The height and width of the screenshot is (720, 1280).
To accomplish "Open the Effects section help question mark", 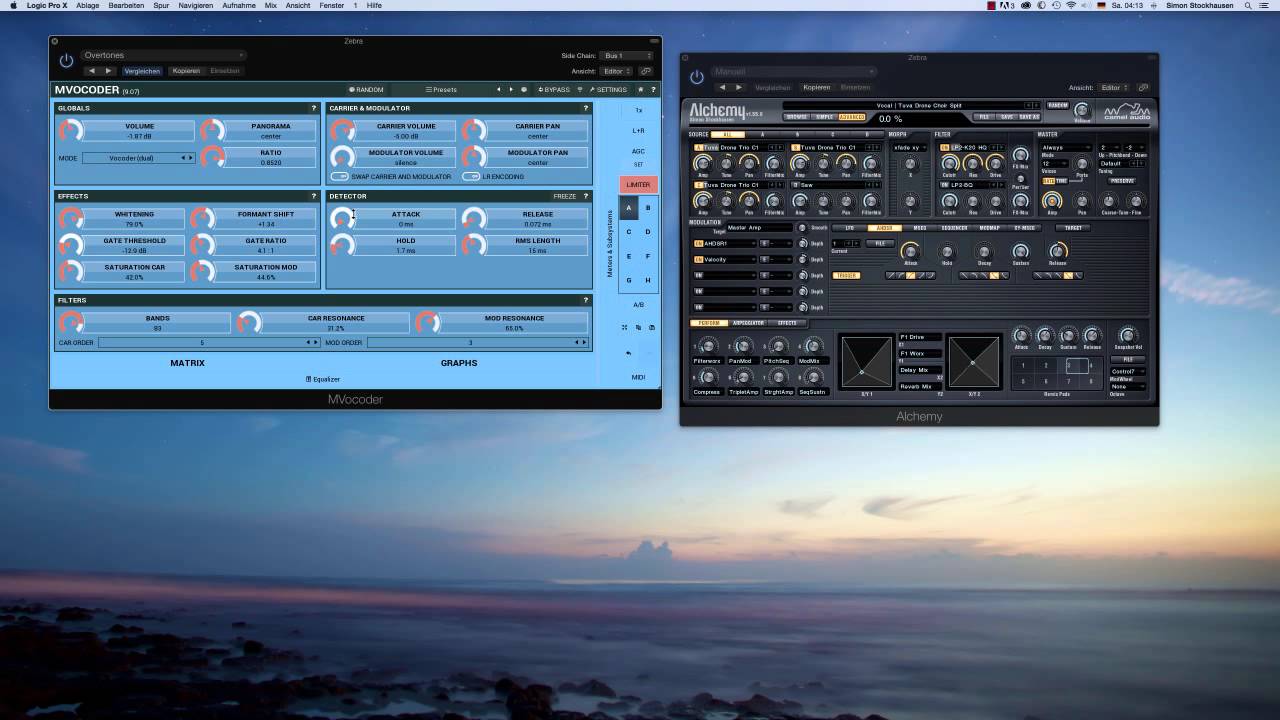I will [x=314, y=196].
